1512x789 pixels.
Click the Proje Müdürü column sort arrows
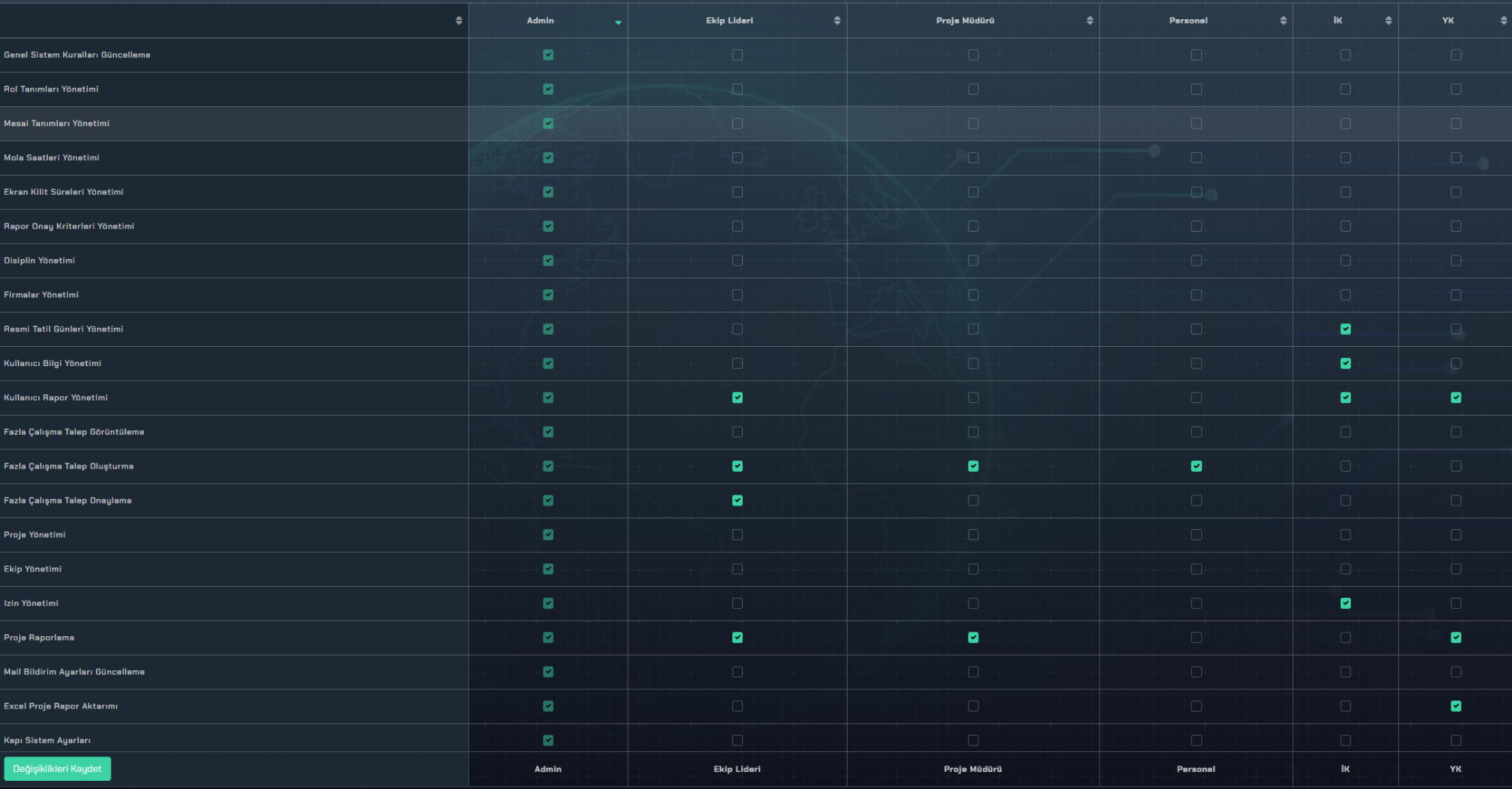1089,21
